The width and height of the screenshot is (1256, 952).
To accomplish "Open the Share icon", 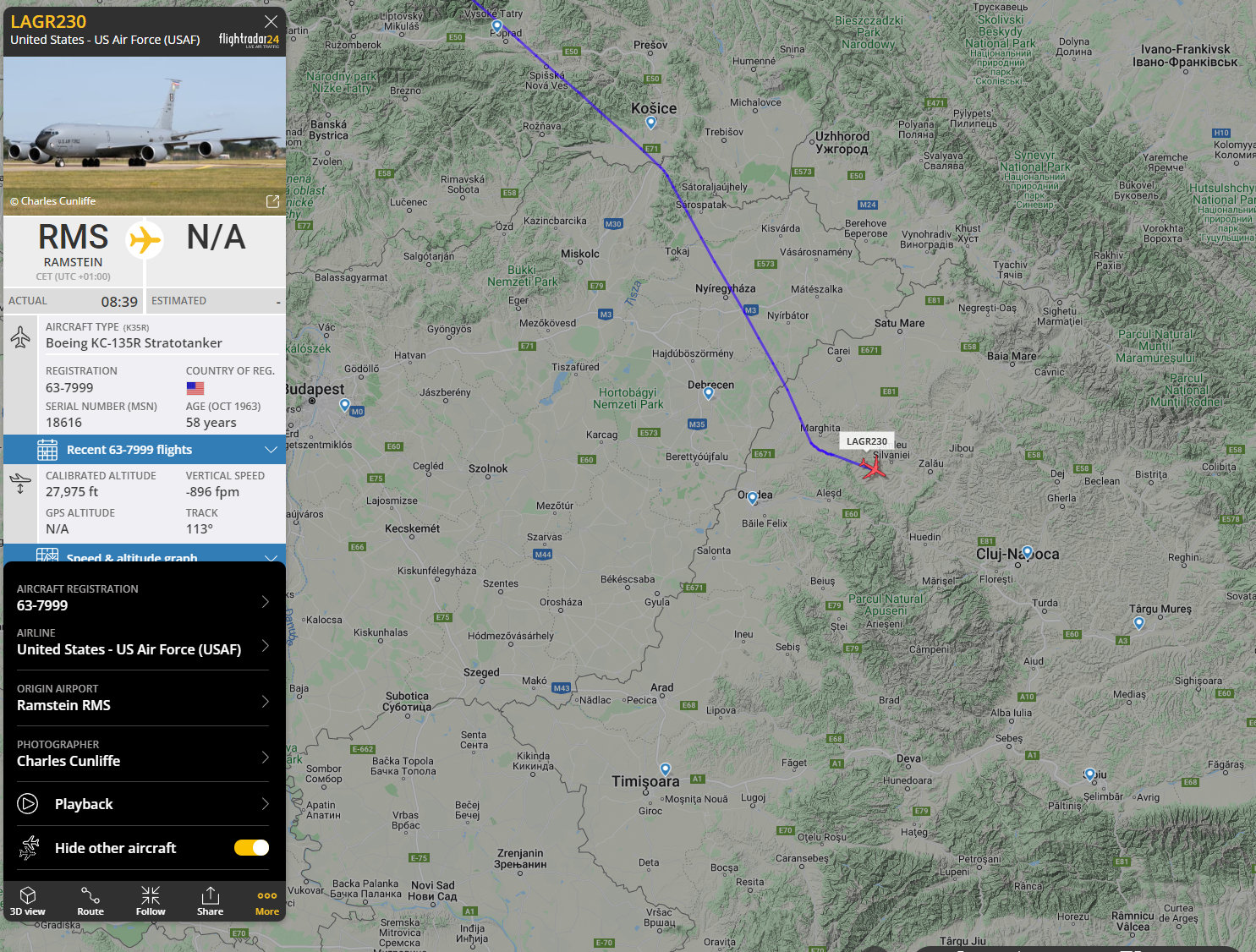I will [210, 900].
